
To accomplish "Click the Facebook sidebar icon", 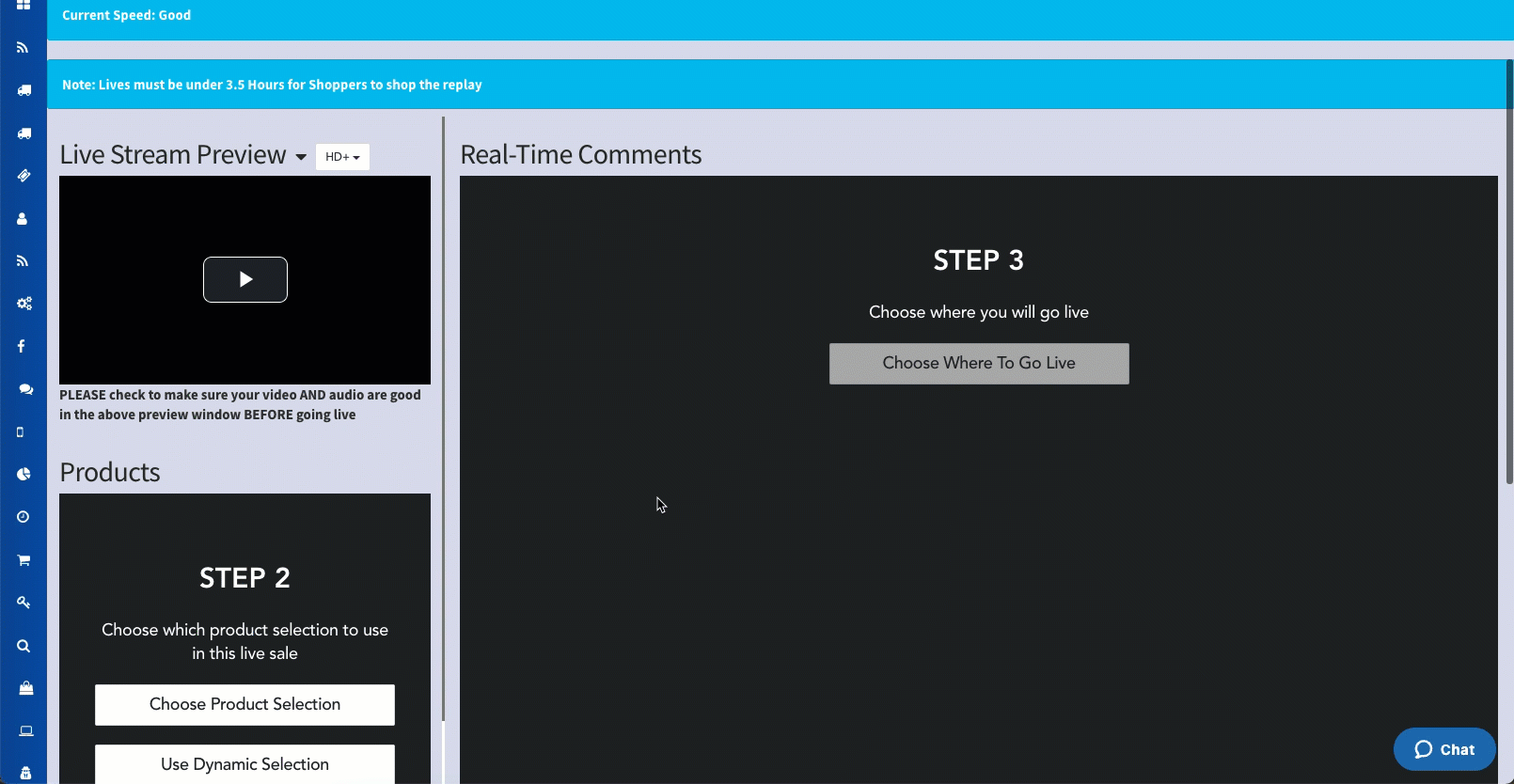I will pos(22,347).
